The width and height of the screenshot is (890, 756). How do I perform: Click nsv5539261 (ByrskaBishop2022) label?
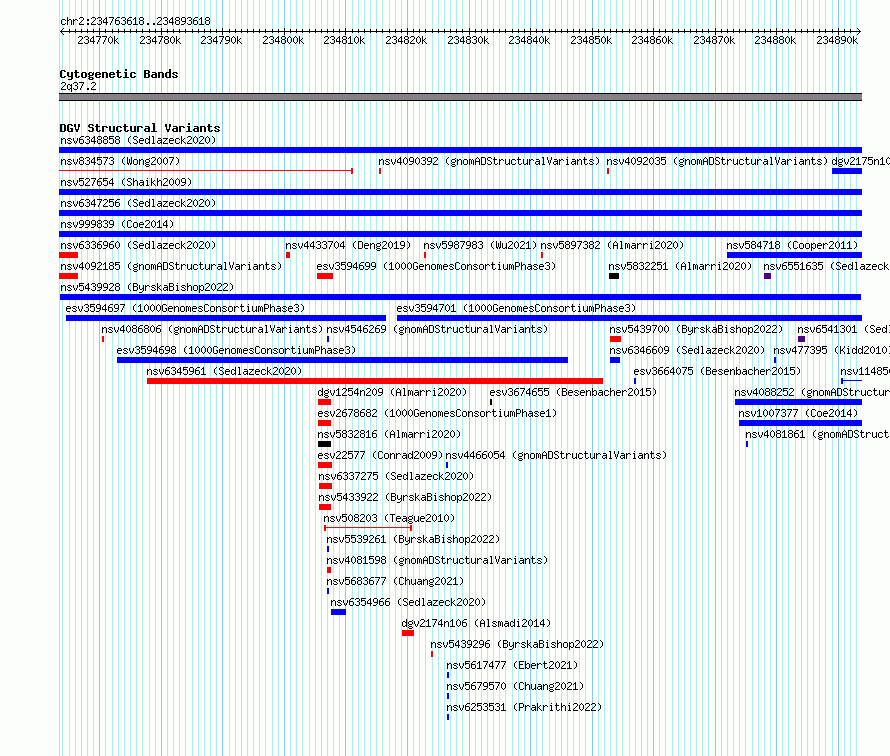tap(413, 539)
